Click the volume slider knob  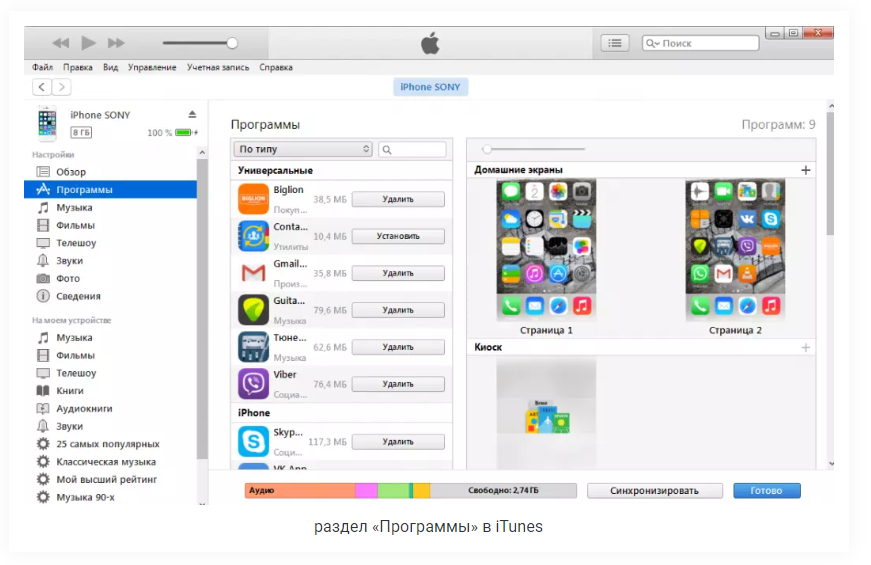click(x=232, y=43)
